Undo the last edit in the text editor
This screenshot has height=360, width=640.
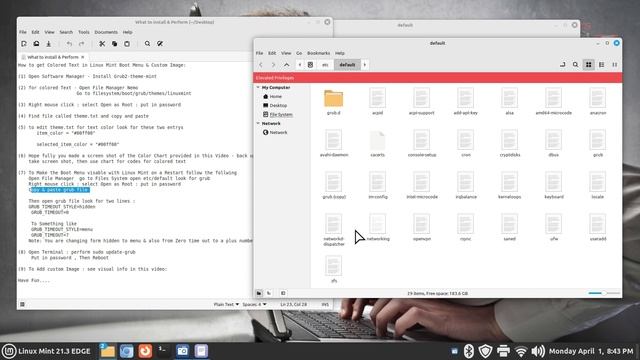tap(69, 44)
